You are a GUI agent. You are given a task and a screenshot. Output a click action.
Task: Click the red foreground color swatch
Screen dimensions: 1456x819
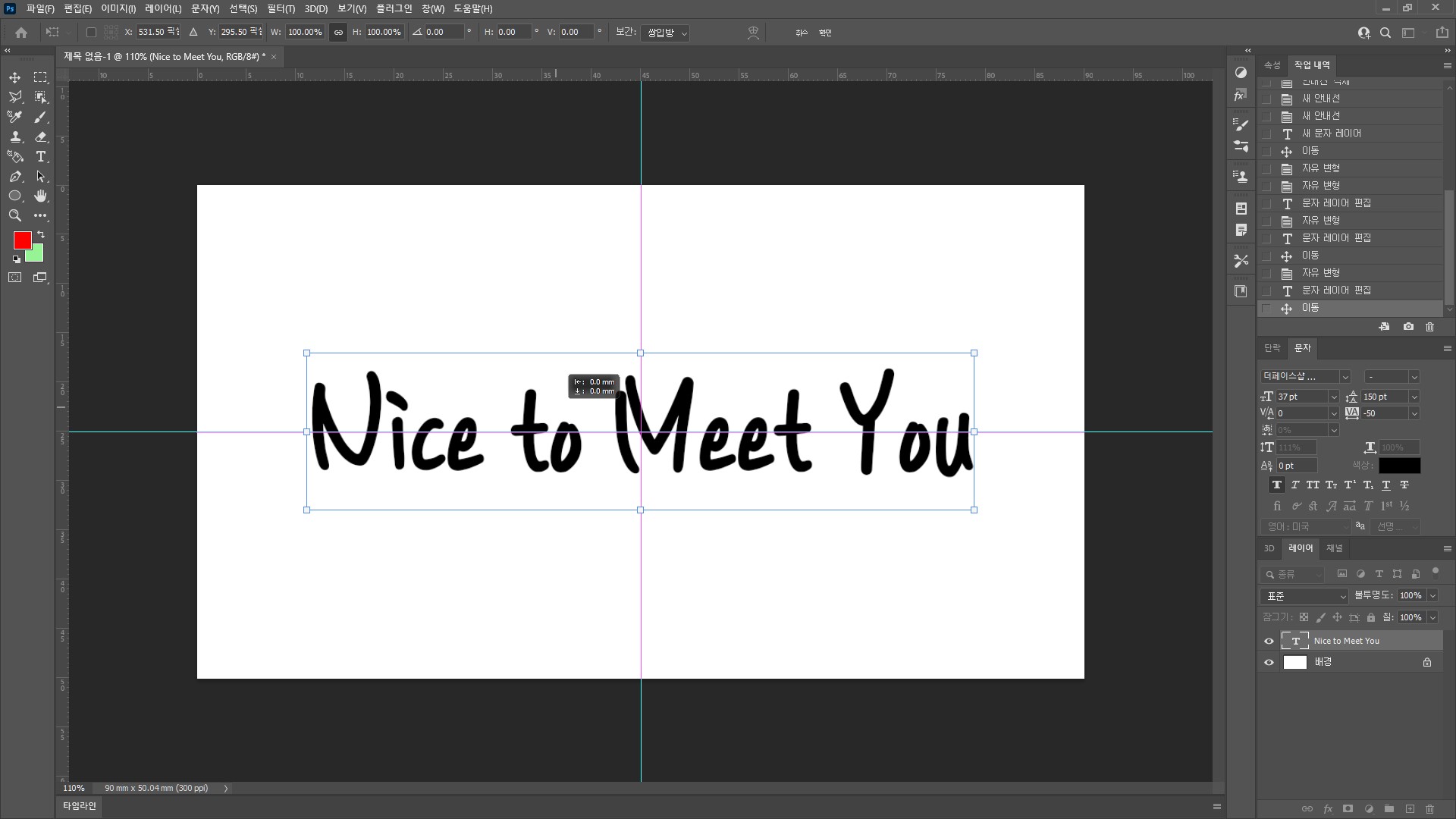point(22,240)
